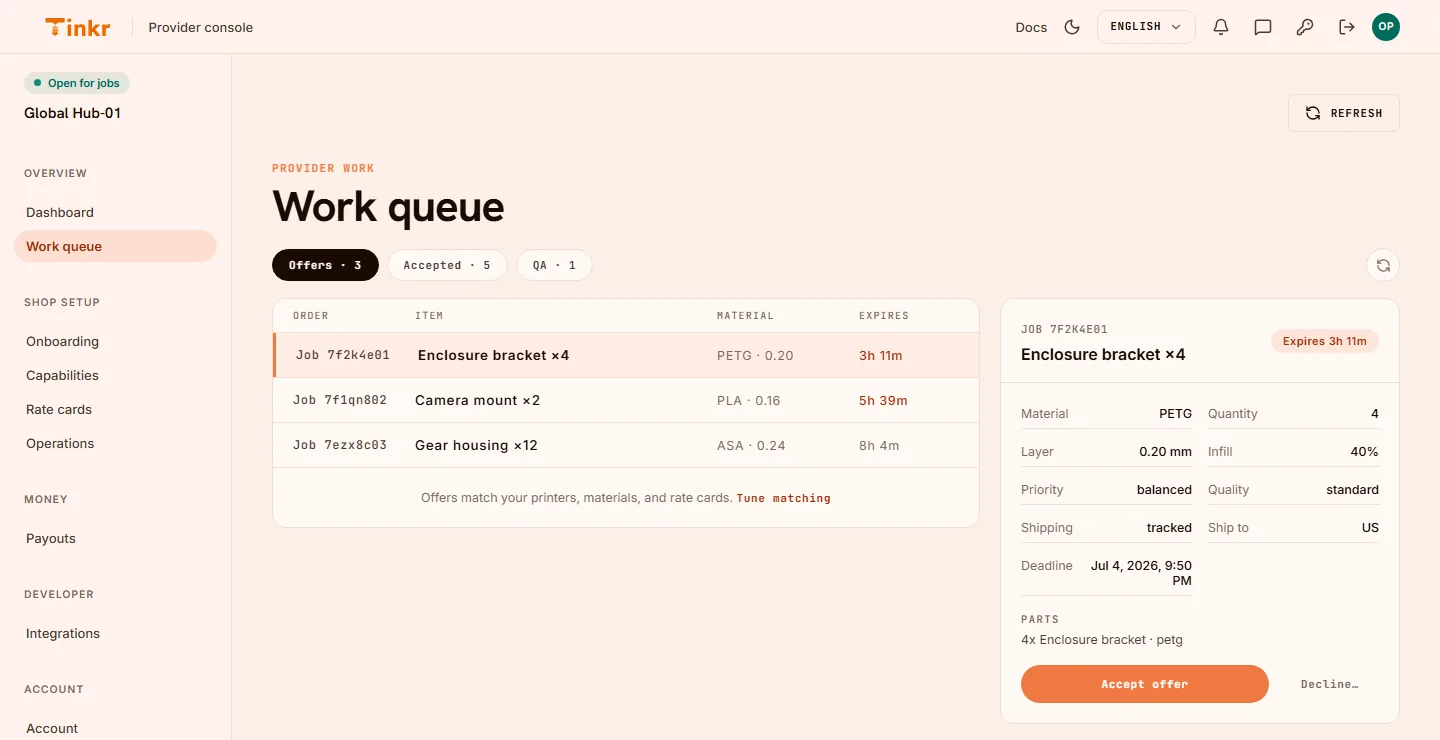The width and height of the screenshot is (1440, 740).
Task: Click the Expires 3h 11m badge
Action: (1325, 341)
